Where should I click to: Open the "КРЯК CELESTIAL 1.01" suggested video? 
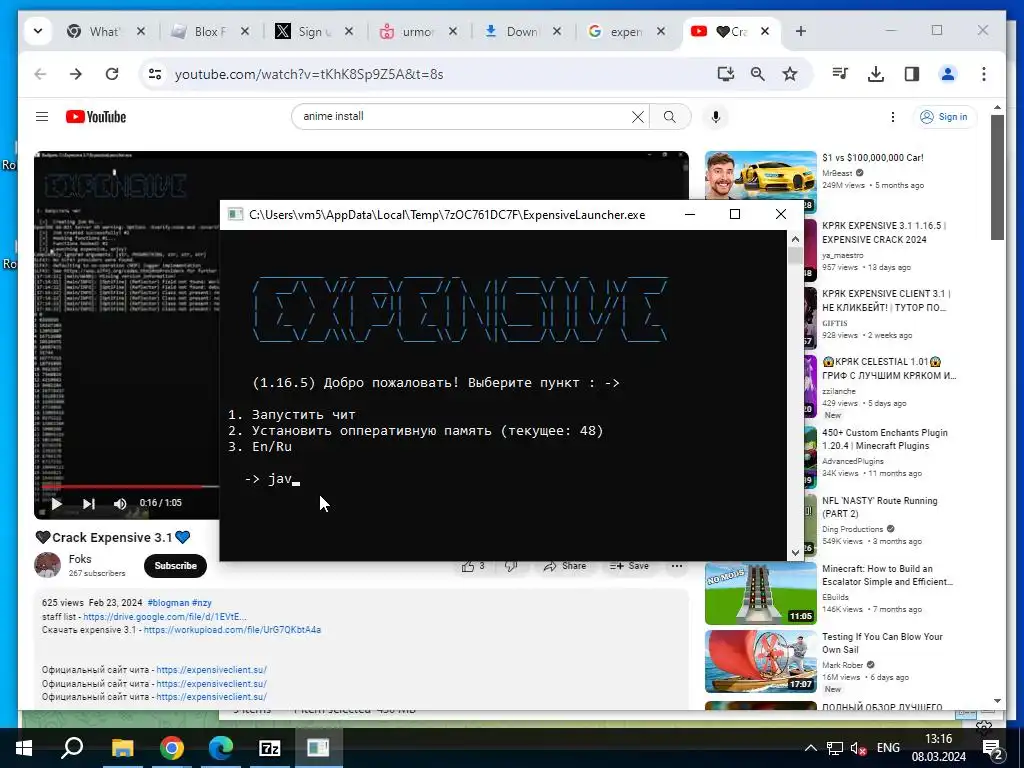coord(888,368)
